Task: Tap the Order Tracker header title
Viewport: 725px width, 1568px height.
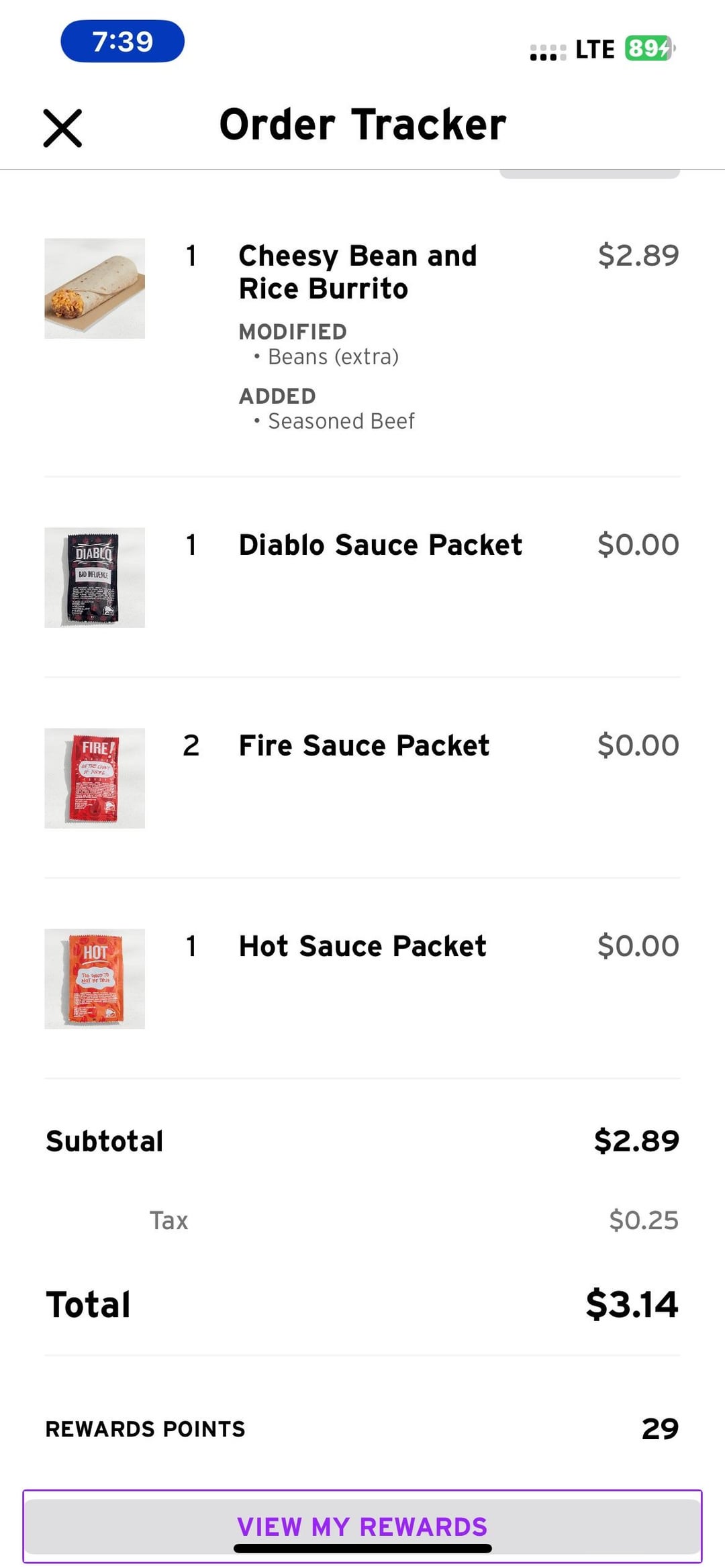Action: pos(362,125)
